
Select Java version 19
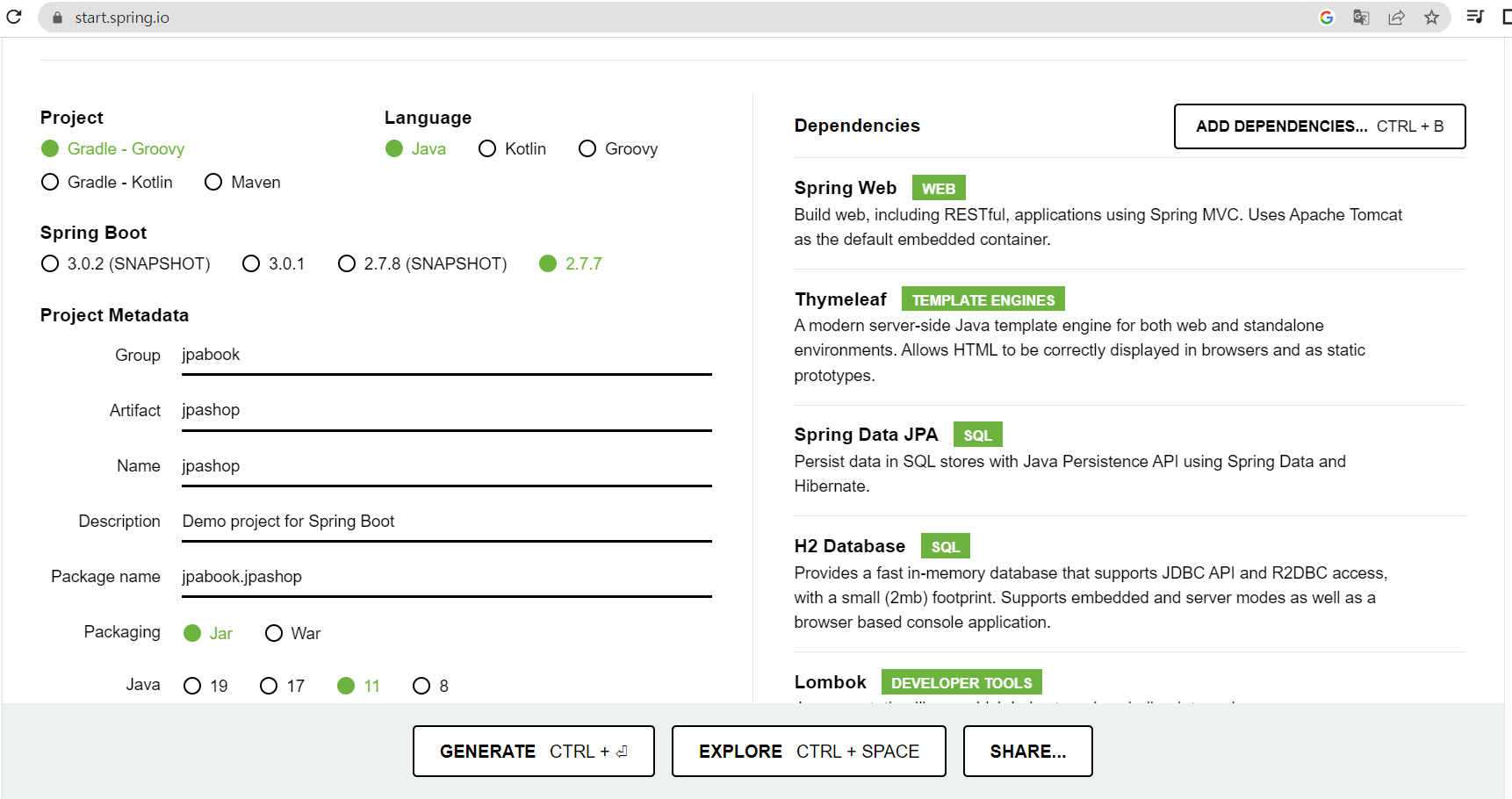(x=205, y=686)
